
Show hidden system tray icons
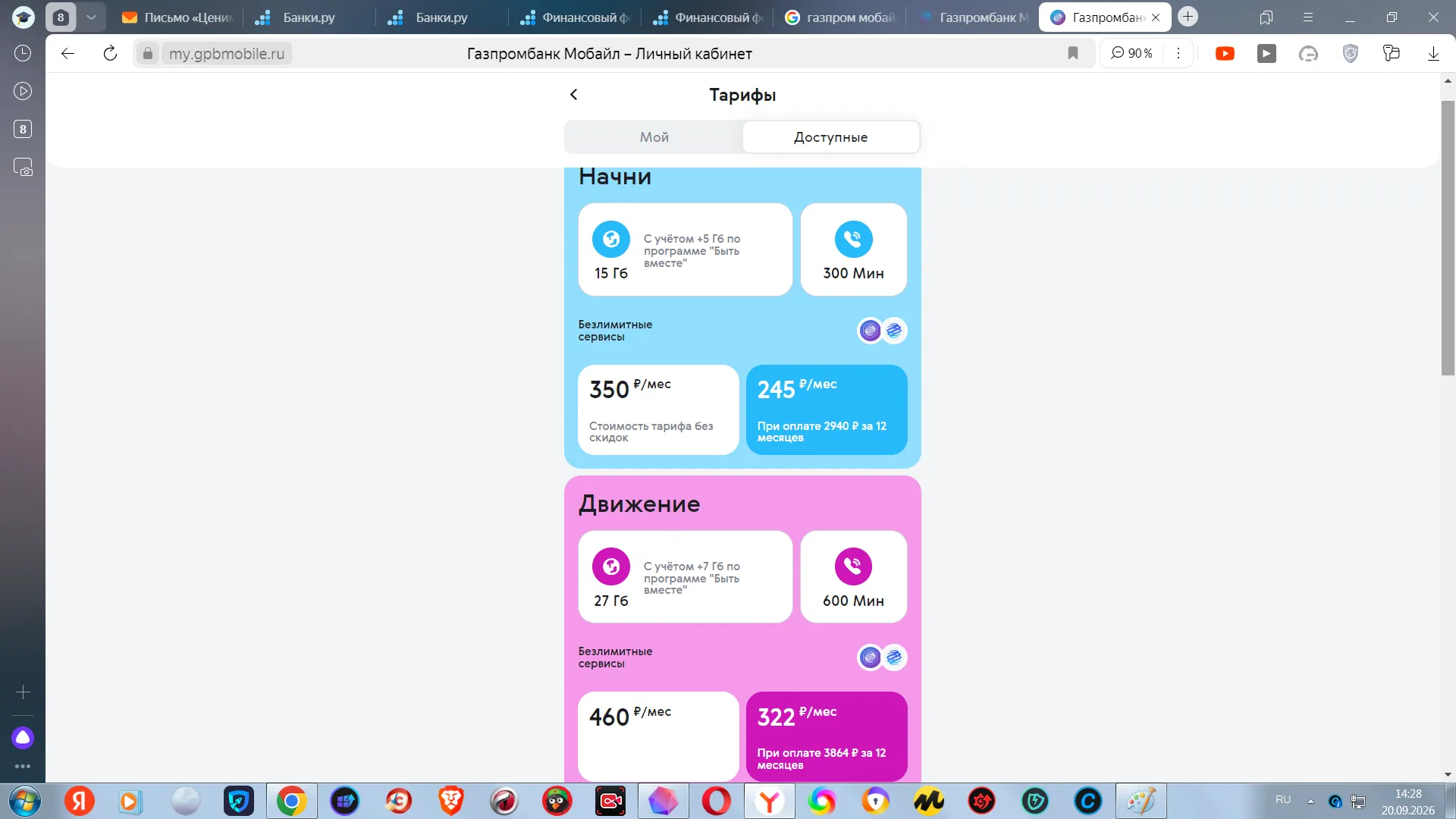1310,801
